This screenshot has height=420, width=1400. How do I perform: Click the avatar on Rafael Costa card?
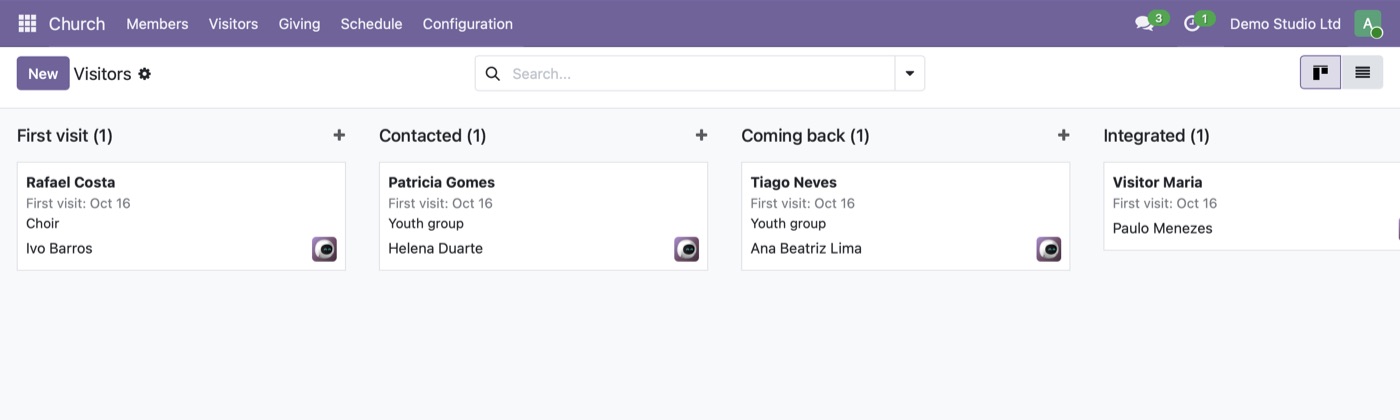[x=324, y=249]
